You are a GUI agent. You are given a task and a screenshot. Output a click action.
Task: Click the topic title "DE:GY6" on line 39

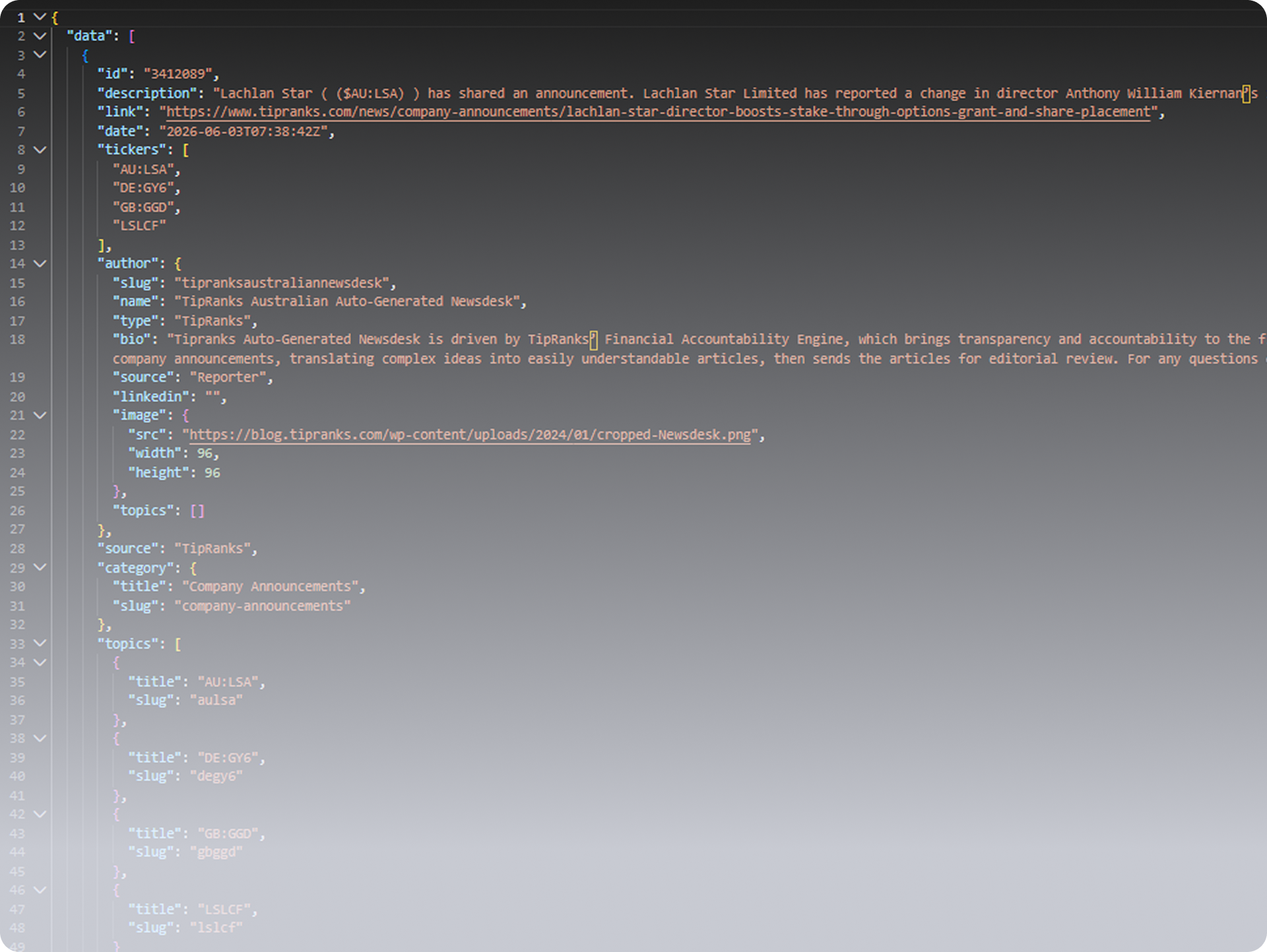pos(228,757)
